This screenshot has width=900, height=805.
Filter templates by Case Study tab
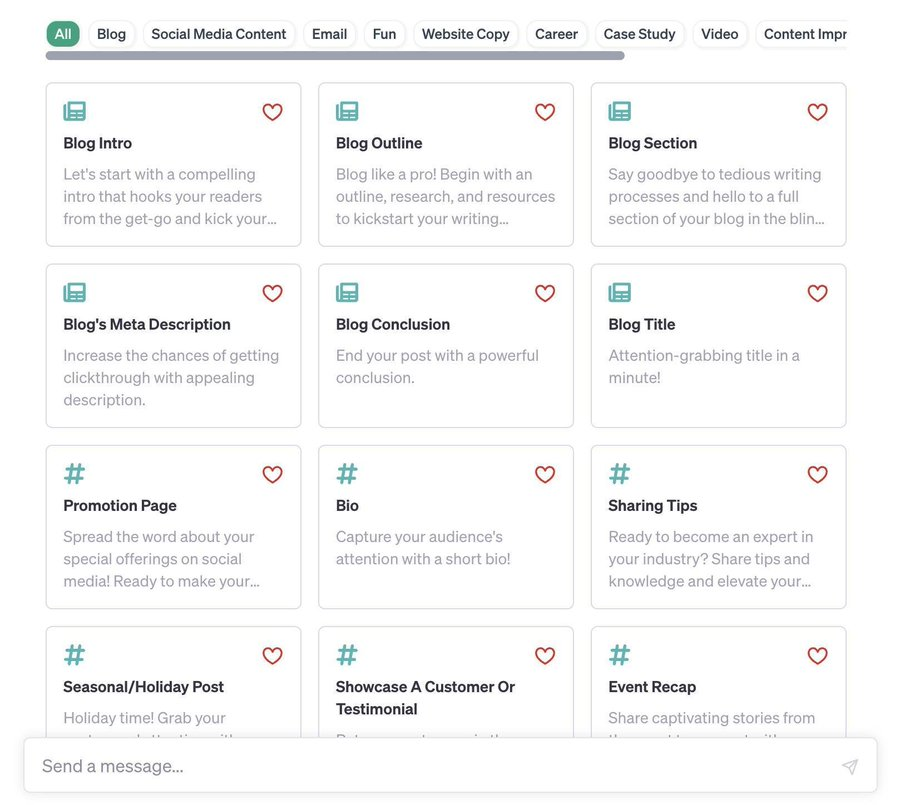(x=639, y=34)
